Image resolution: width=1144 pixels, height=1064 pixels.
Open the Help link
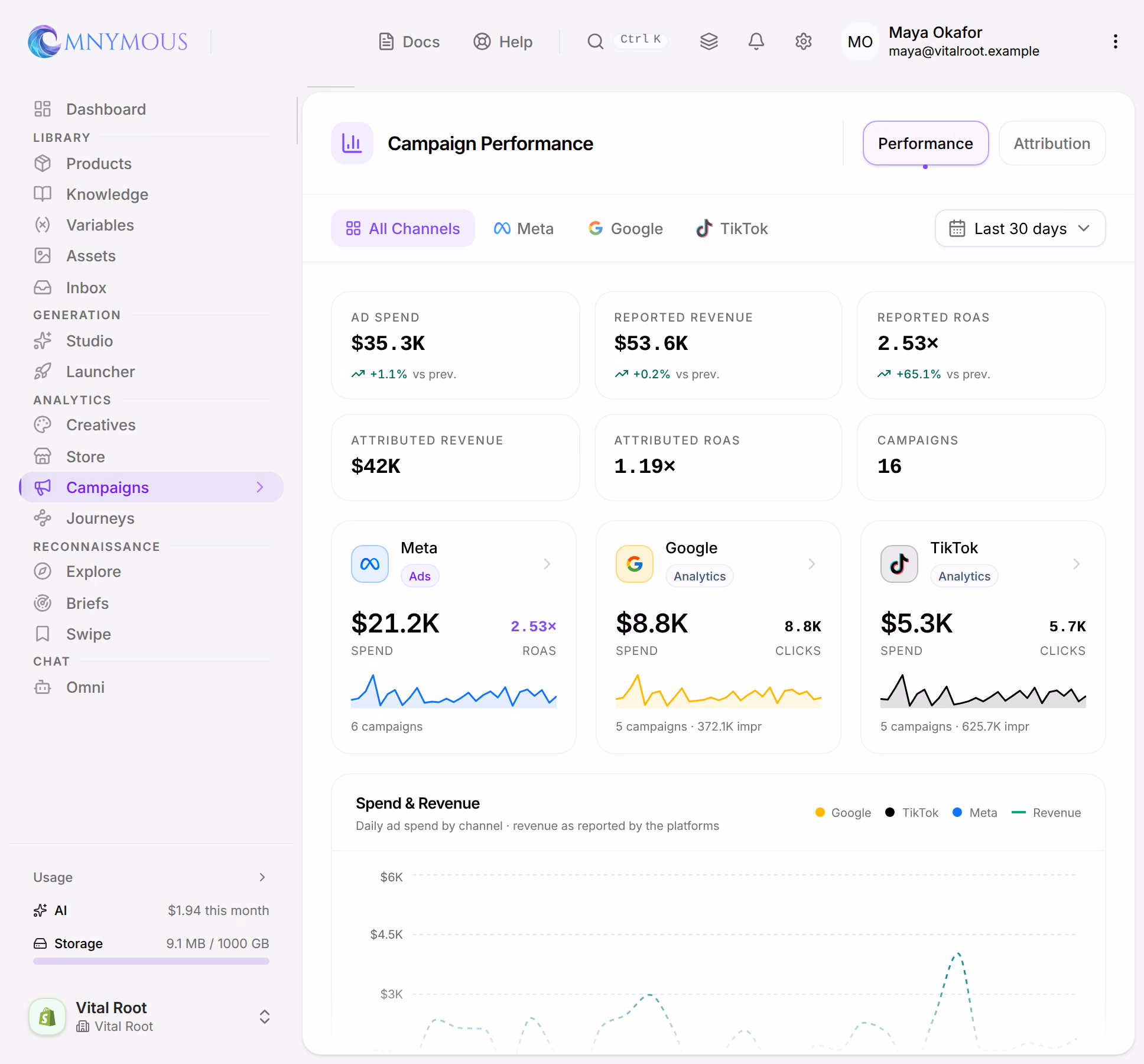pos(503,42)
